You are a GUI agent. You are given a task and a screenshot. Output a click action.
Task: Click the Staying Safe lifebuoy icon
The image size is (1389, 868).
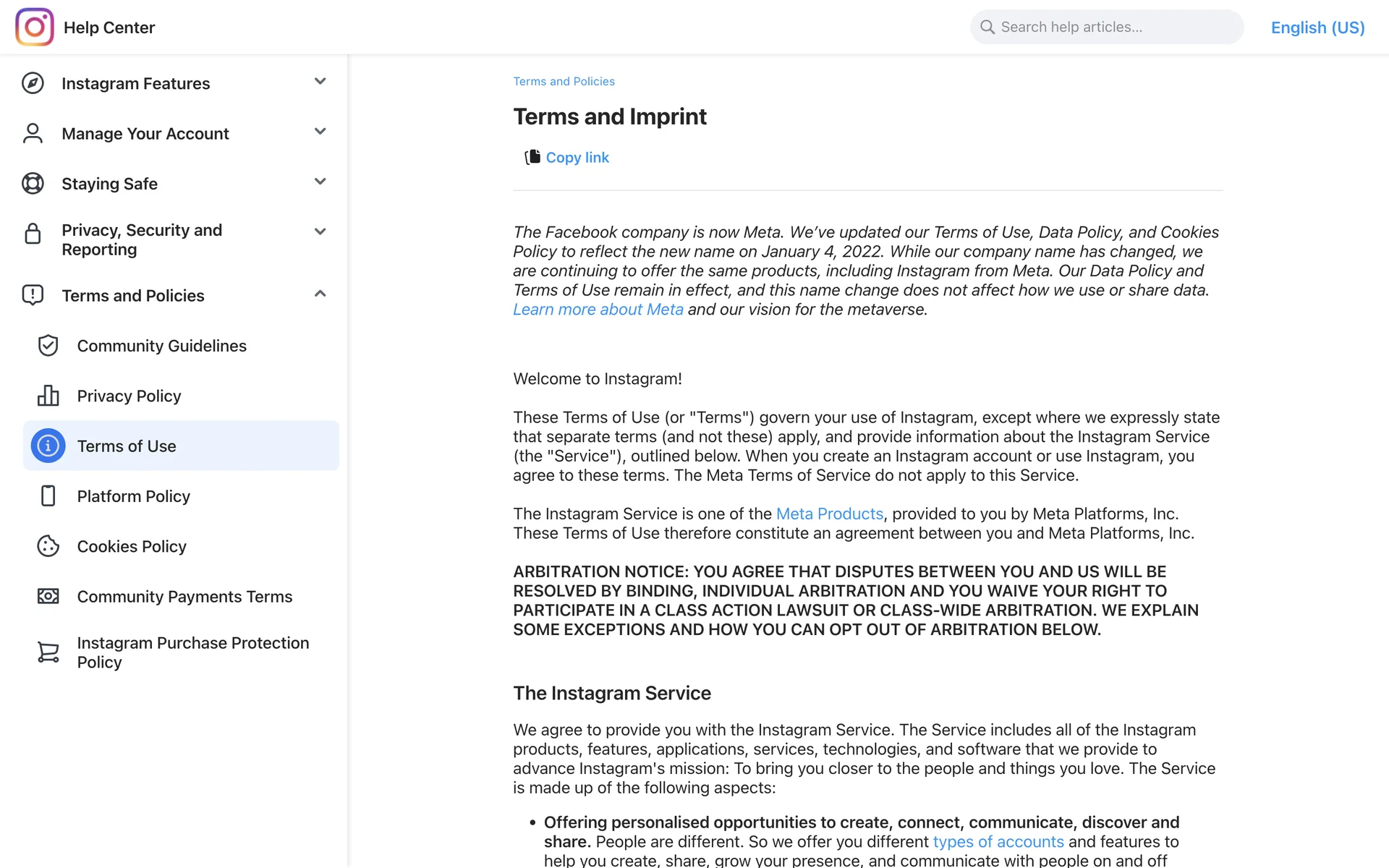point(33,184)
